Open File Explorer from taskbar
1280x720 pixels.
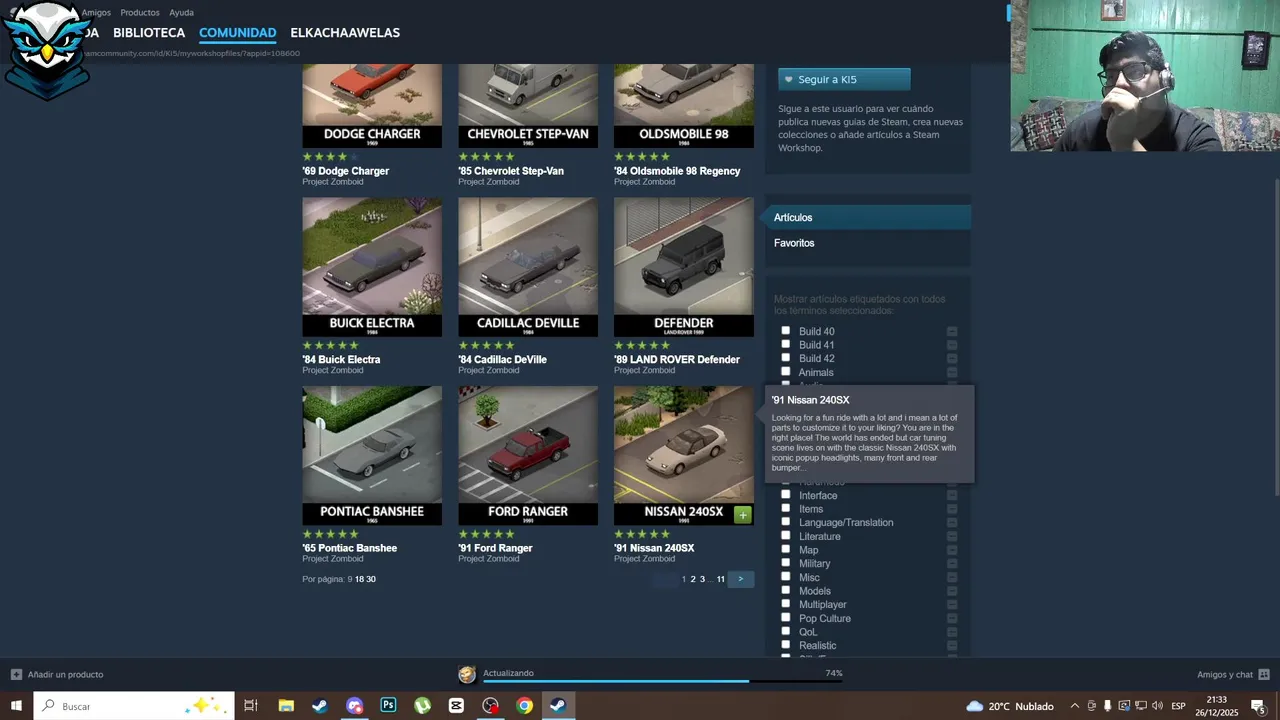[286, 706]
